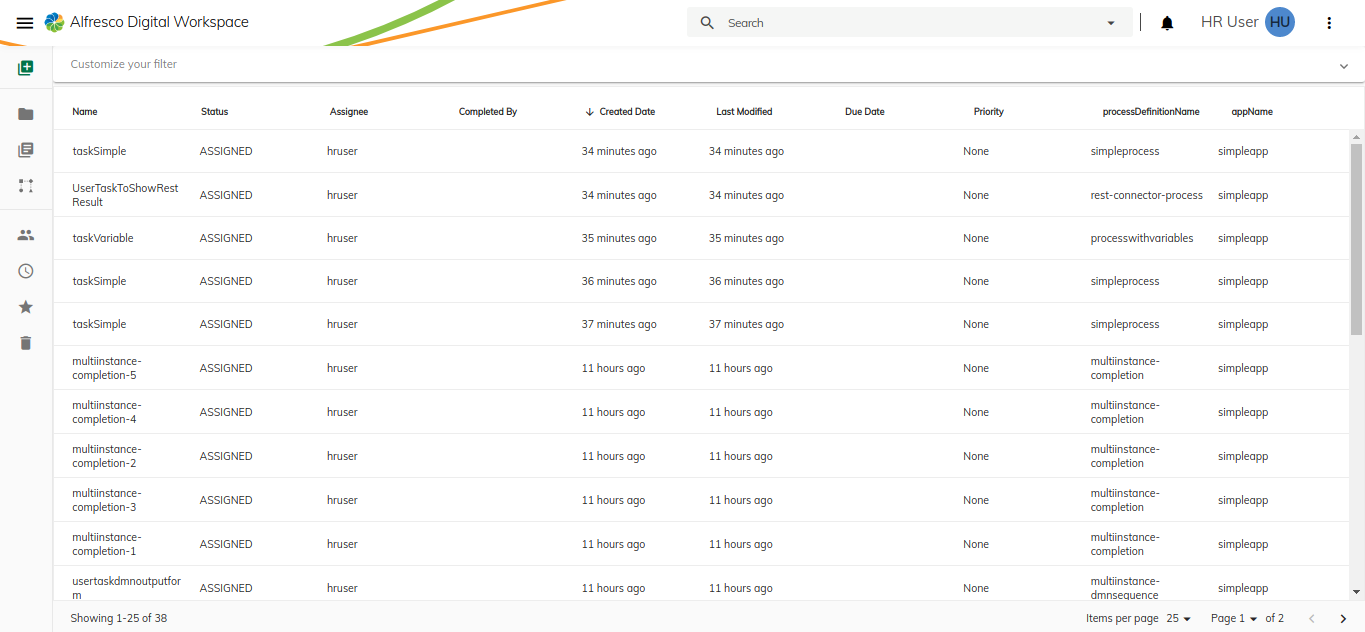Expand the Customize your filter panel
The image size is (1365, 632).
1343,66
